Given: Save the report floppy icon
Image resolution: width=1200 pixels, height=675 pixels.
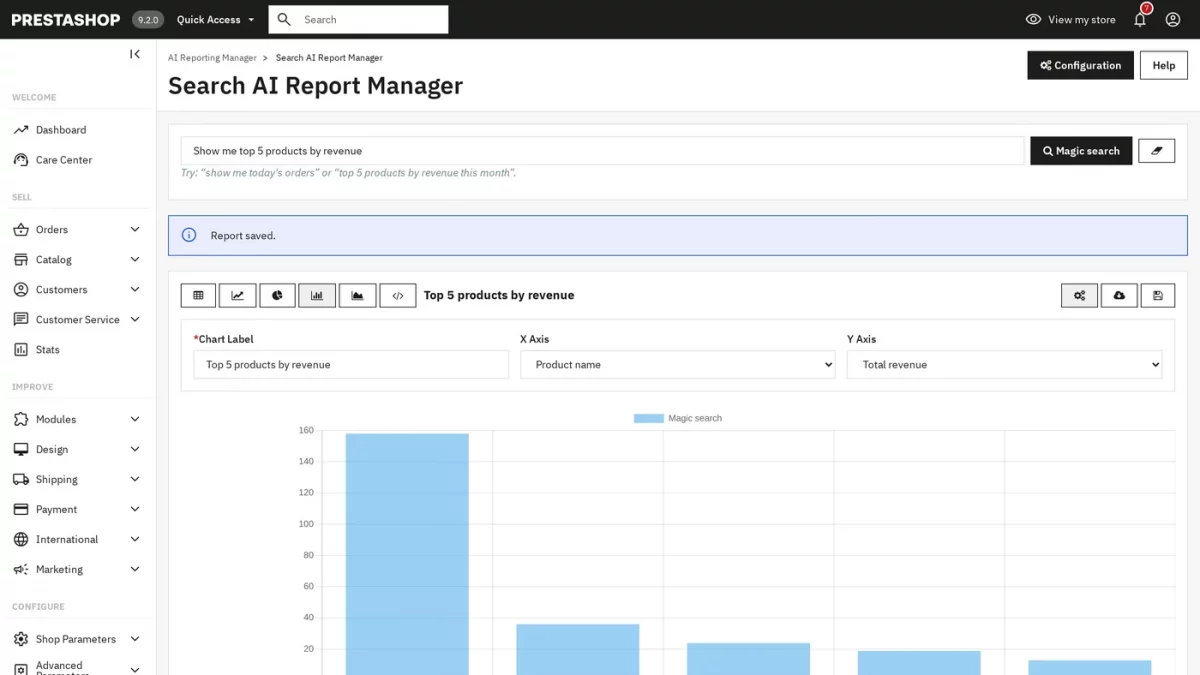Looking at the screenshot, I should tap(1158, 295).
